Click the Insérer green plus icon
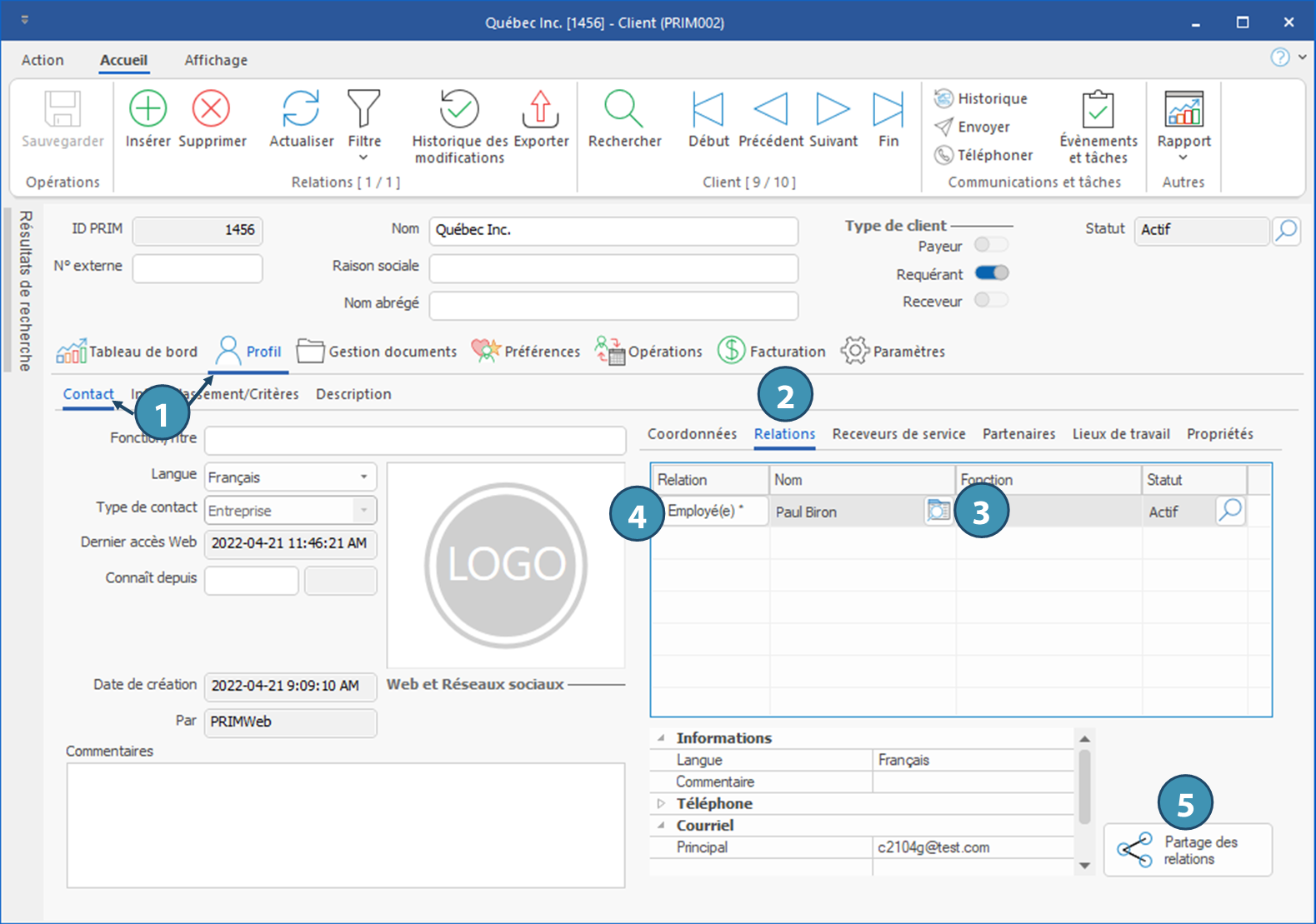 pos(148,109)
